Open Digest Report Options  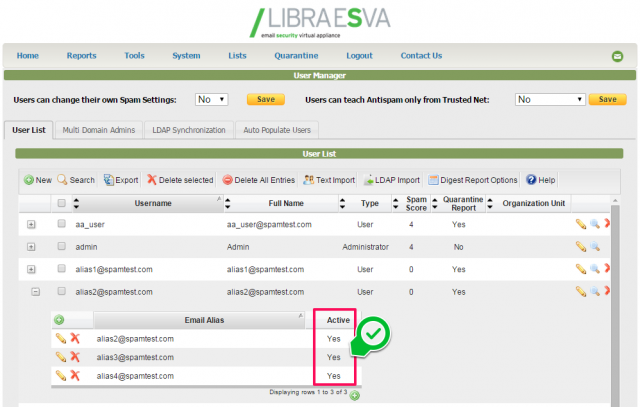473,180
